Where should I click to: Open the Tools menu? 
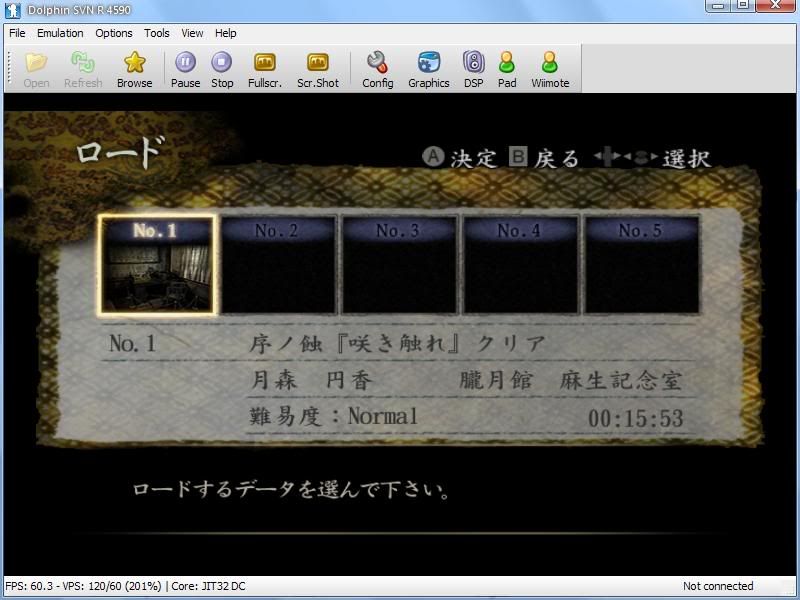click(x=157, y=33)
